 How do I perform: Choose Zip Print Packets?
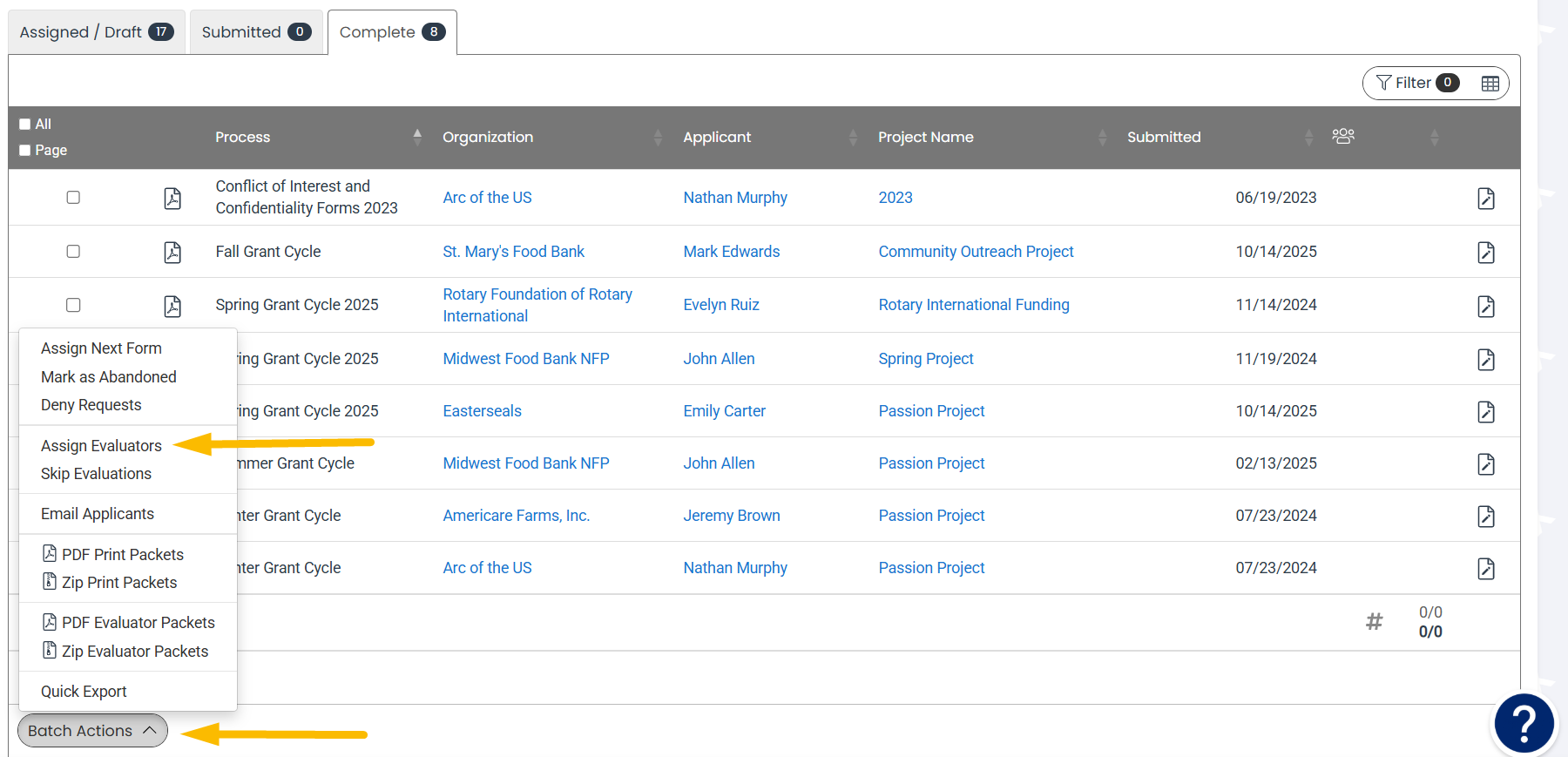pos(110,583)
